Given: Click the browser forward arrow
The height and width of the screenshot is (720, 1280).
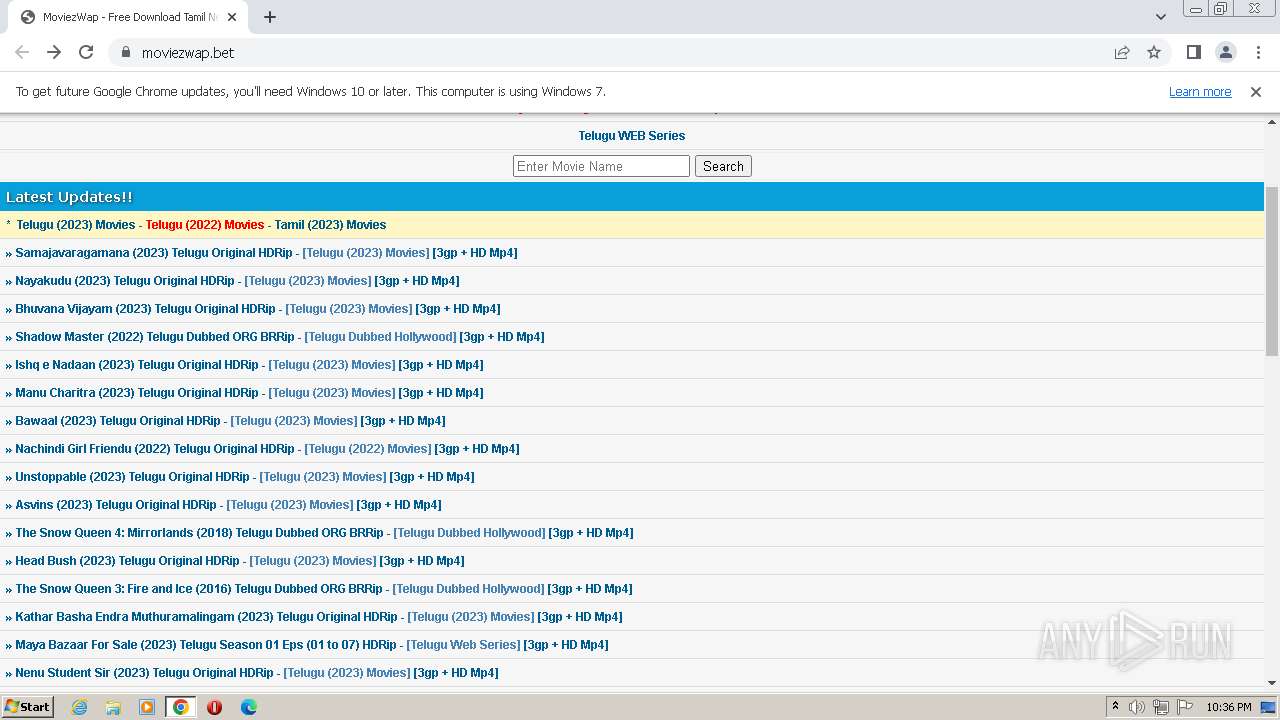Looking at the screenshot, I should 54,52.
